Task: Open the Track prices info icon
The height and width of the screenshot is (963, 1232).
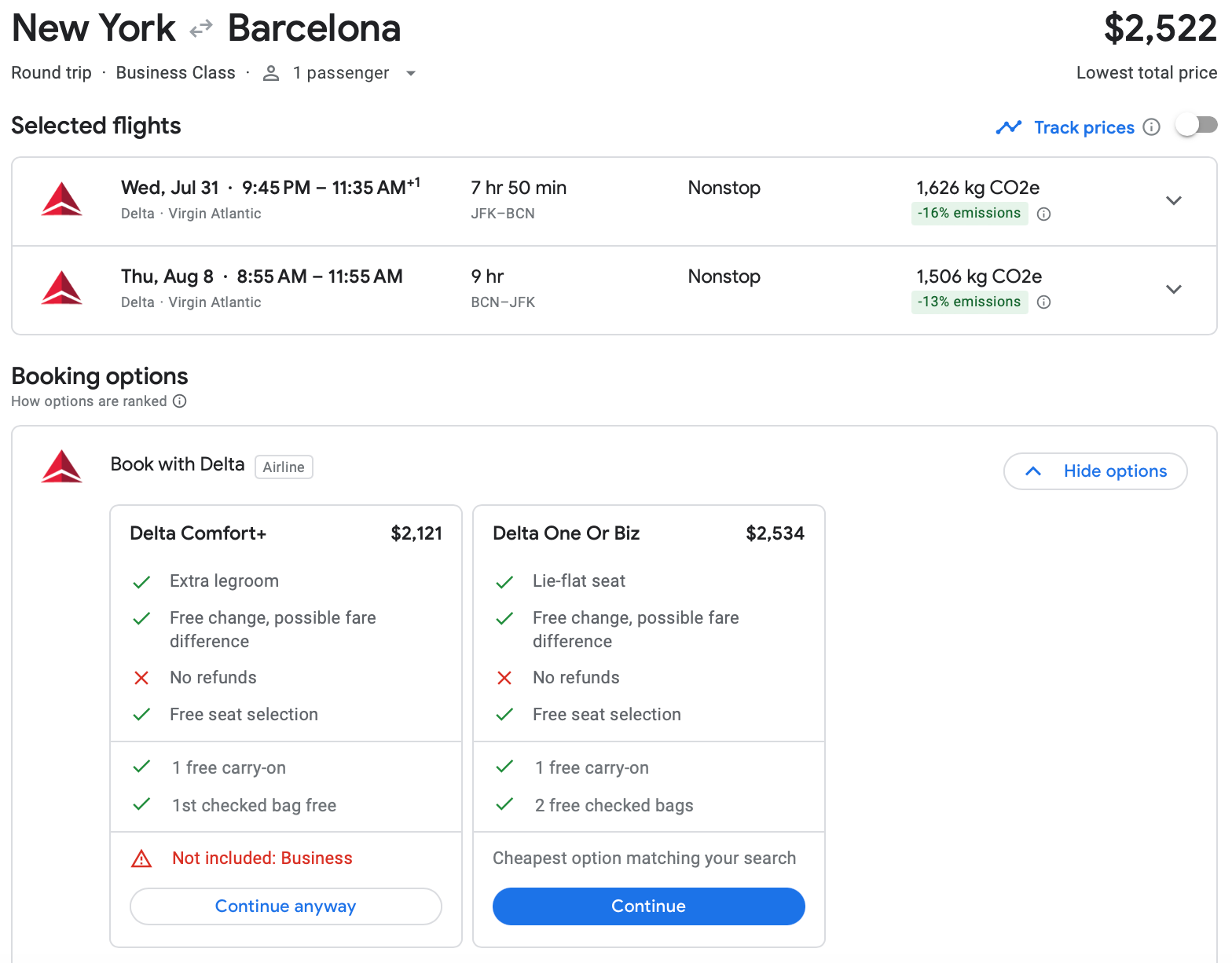Action: (1151, 127)
